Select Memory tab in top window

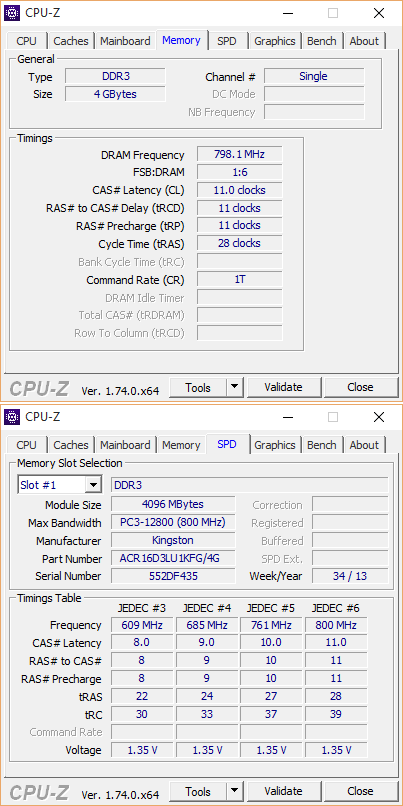(x=181, y=40)
